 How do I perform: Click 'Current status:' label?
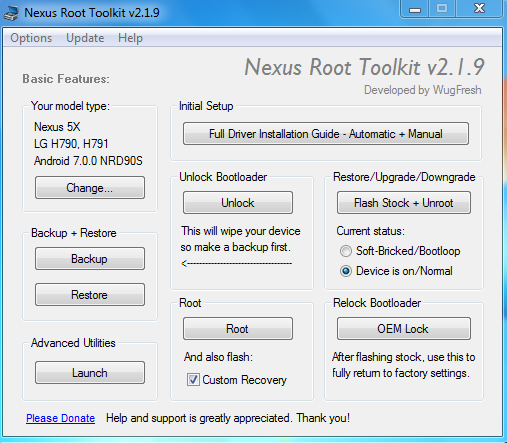pos(370,231)
